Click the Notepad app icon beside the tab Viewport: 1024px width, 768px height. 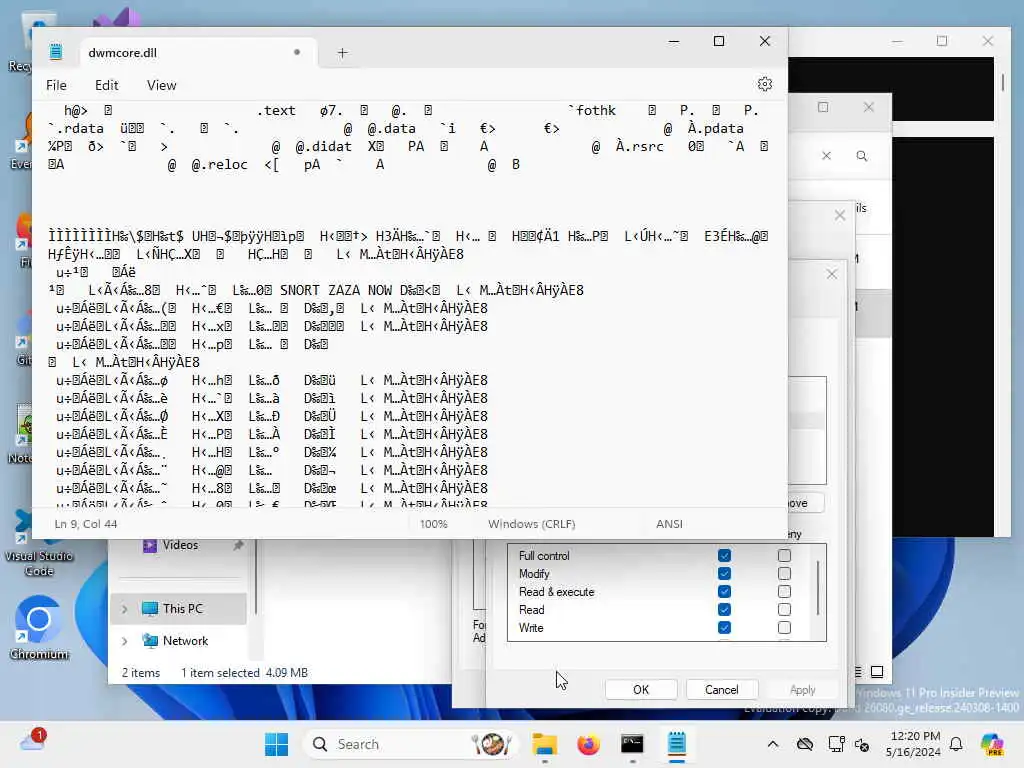point(56,52)
